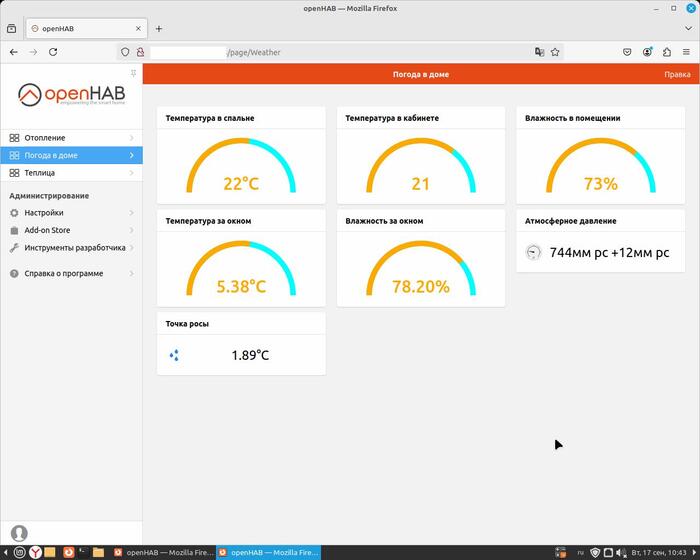Open the Firefox account icon
The image size is (700, 560).
coord(647,52)
